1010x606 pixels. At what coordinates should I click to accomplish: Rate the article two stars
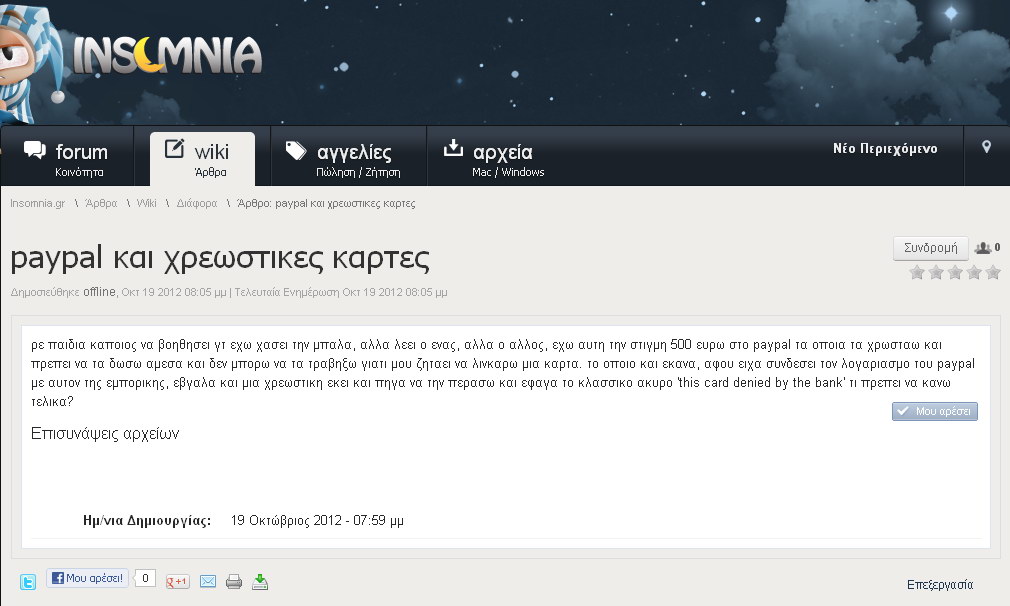[x=936, y=272]
